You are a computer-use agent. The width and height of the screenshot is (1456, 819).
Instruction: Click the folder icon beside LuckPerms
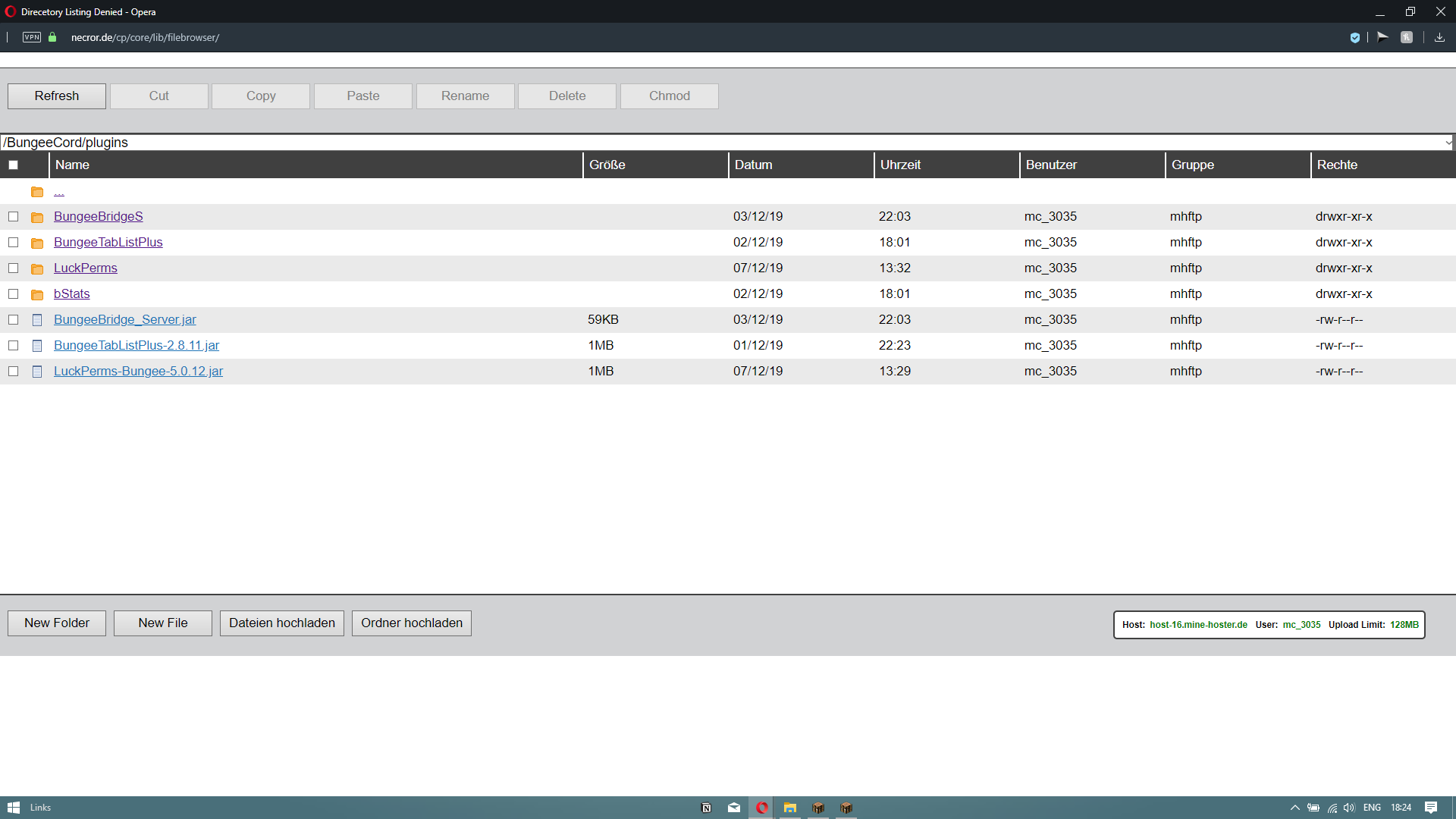click(37, 268)
